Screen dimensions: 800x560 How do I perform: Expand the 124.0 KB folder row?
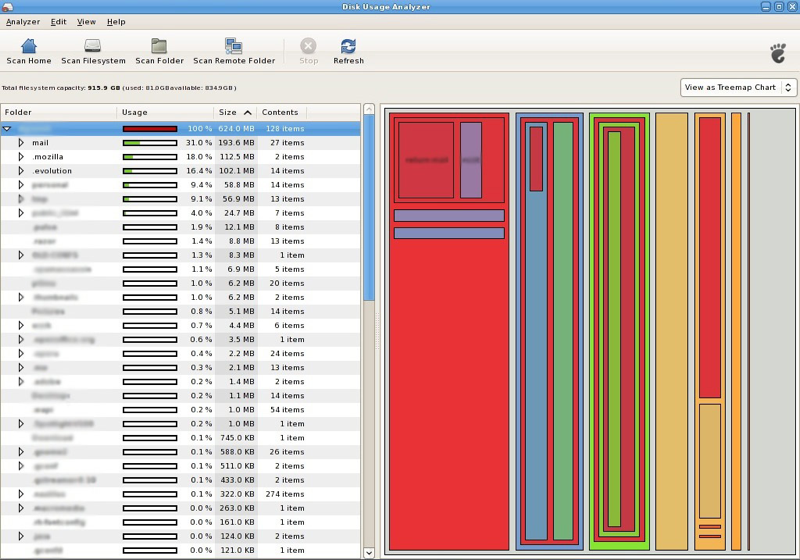point(21,536)
